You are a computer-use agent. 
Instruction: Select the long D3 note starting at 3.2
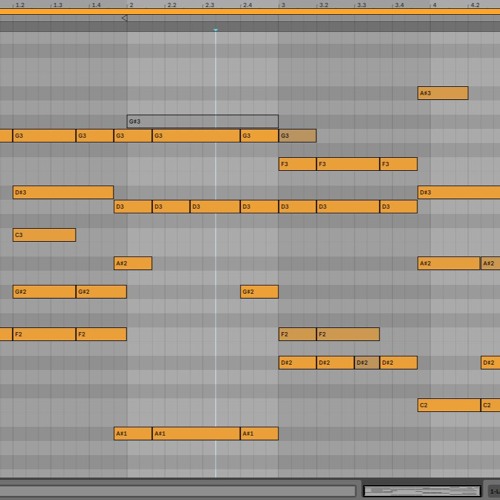click(x=348, y=207)
